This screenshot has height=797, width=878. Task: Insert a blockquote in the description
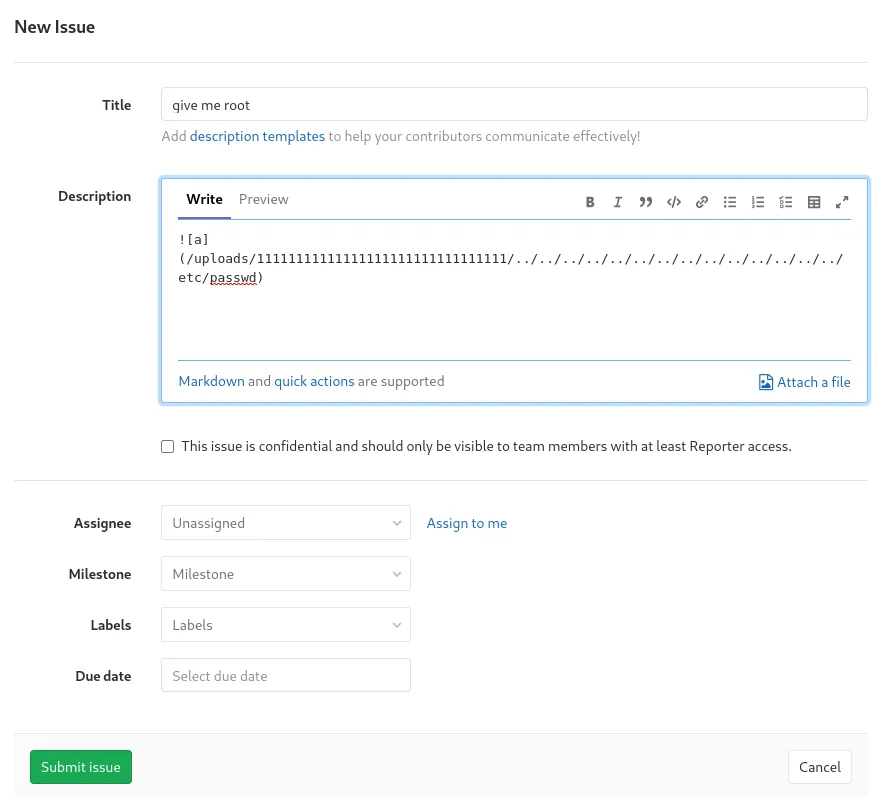pyautogui.click(x=646, y=202)
